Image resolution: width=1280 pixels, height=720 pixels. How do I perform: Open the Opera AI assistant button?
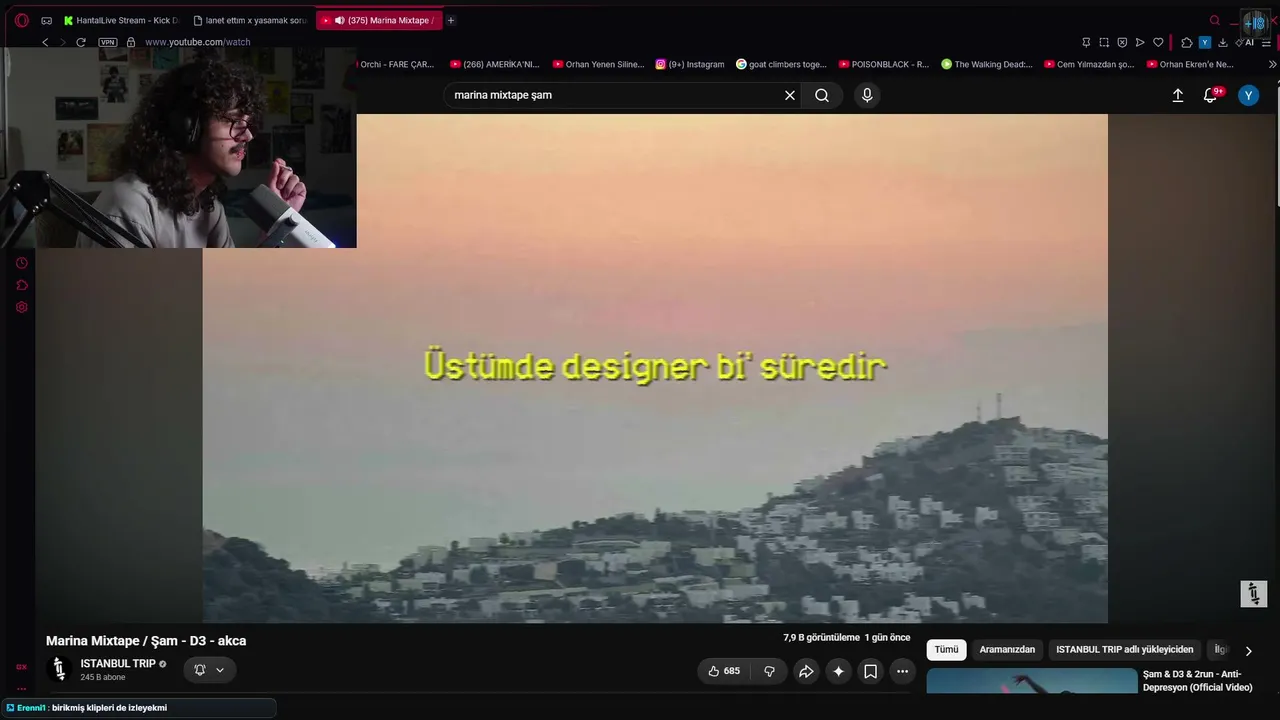(1245, 42)
